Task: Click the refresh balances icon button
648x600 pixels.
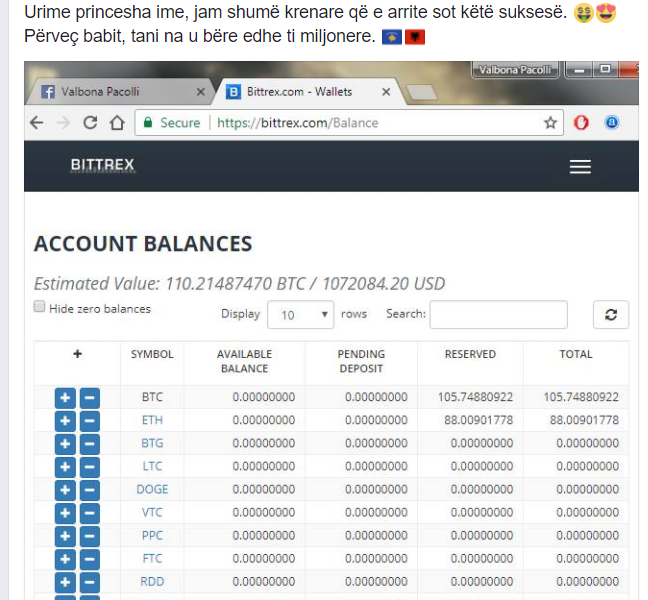Action: pyautogui.click(x=610, y=314)
